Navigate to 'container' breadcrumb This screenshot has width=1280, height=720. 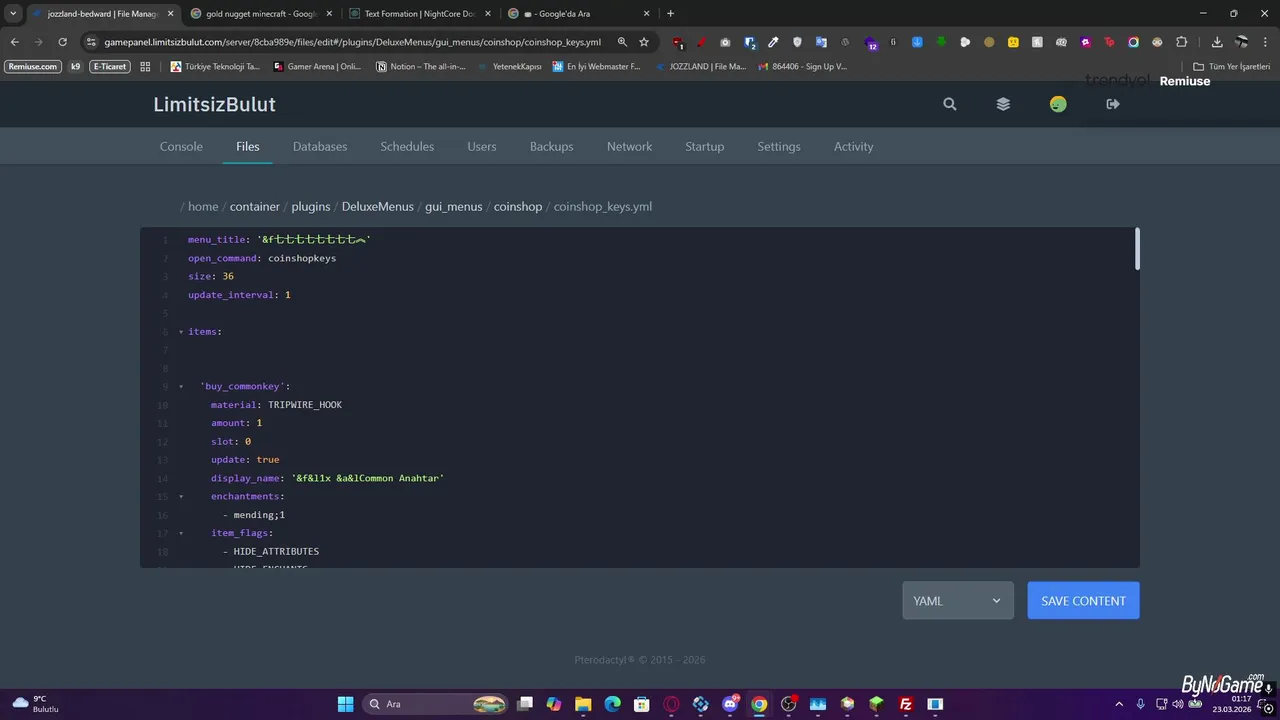[255, 206]
